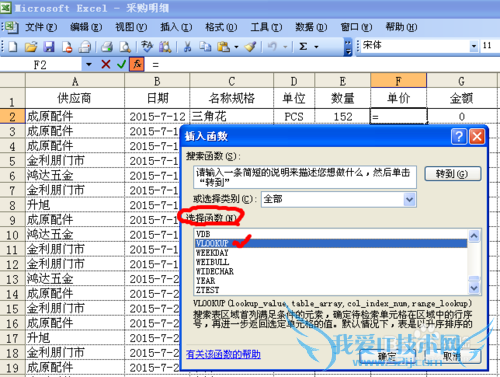Viewport: 500px width, 377px height.
Task: Select VDB in the function list
Action: [331, 234]
